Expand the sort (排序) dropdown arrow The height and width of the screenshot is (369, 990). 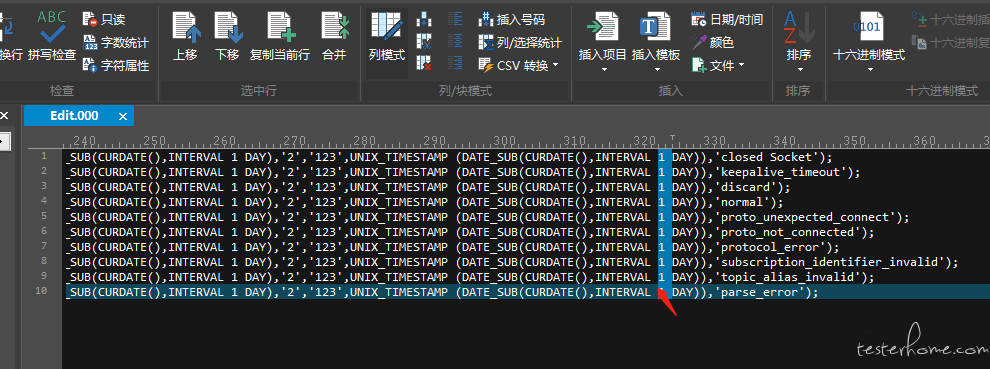[x=799, y=70]
